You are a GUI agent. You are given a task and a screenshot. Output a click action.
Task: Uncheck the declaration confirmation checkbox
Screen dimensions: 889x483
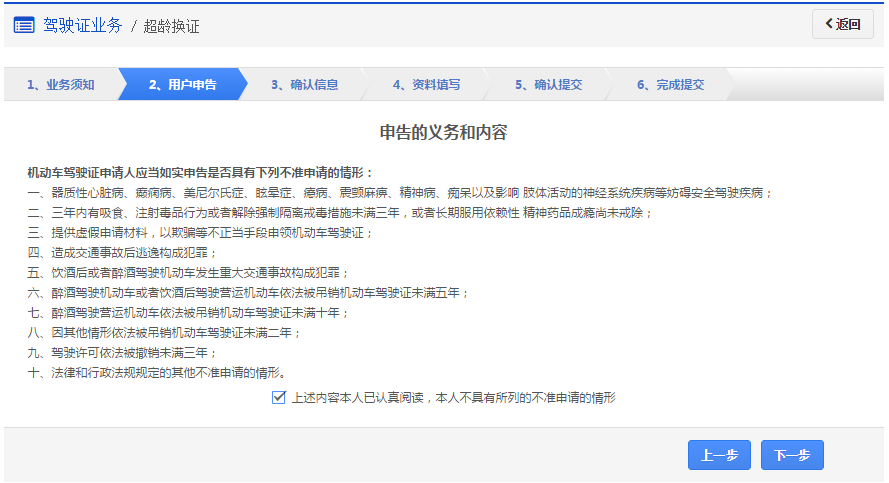click(279, 398)
